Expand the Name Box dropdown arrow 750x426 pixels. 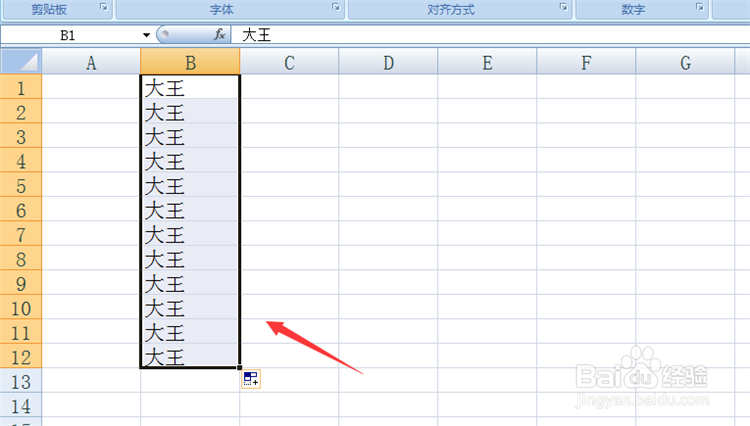point(146,35)
